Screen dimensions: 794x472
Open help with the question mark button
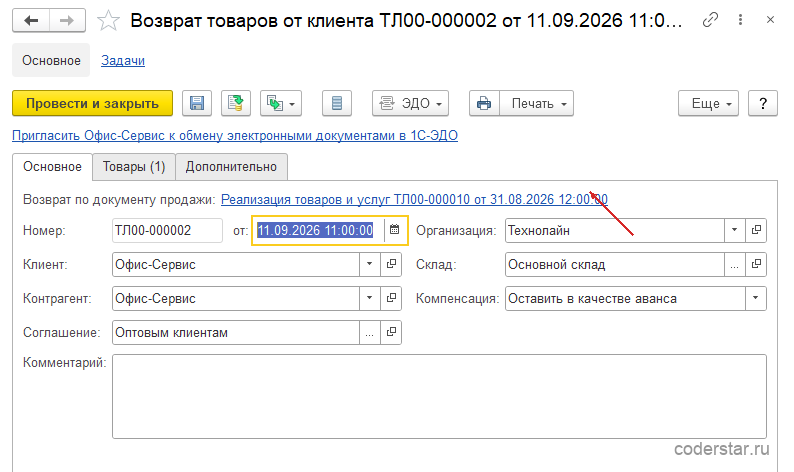click(763, 103)
